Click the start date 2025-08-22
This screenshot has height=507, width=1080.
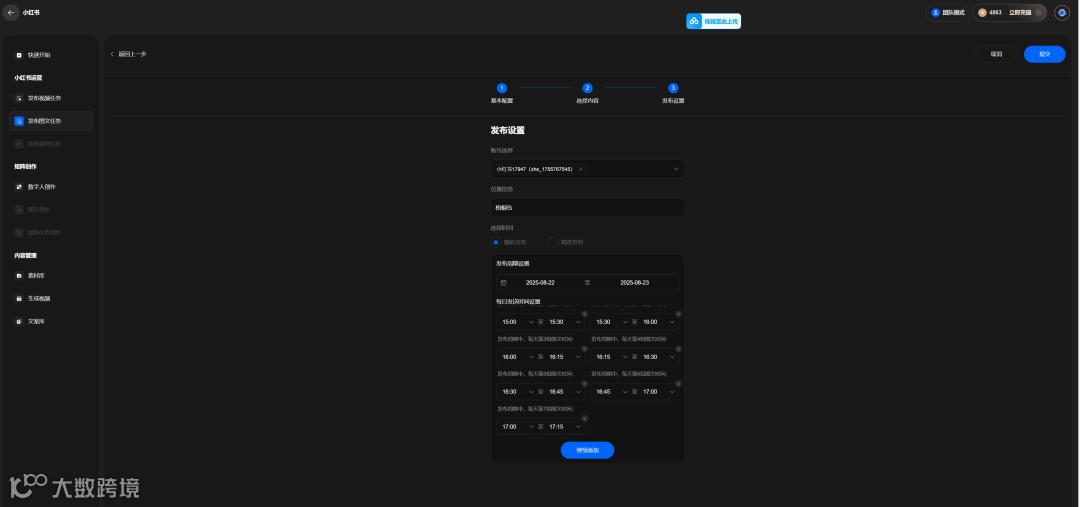[540, 282]
